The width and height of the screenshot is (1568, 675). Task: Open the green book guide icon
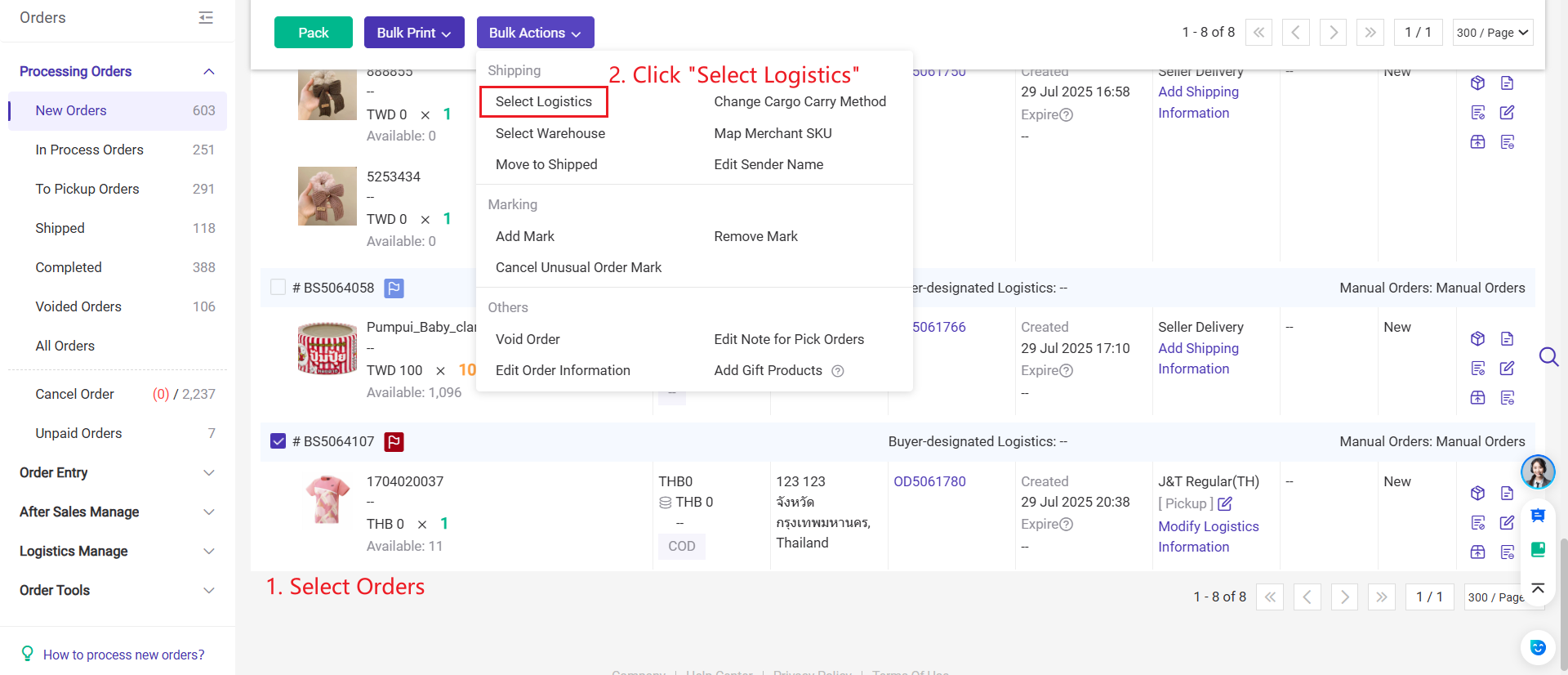(x=1538, y=549)
